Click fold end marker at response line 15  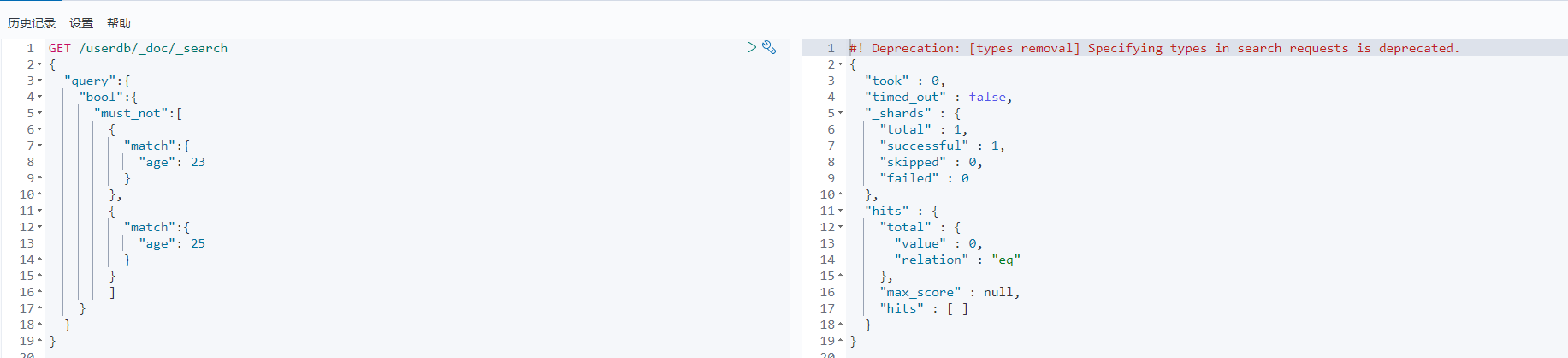[x=840, y=276]
